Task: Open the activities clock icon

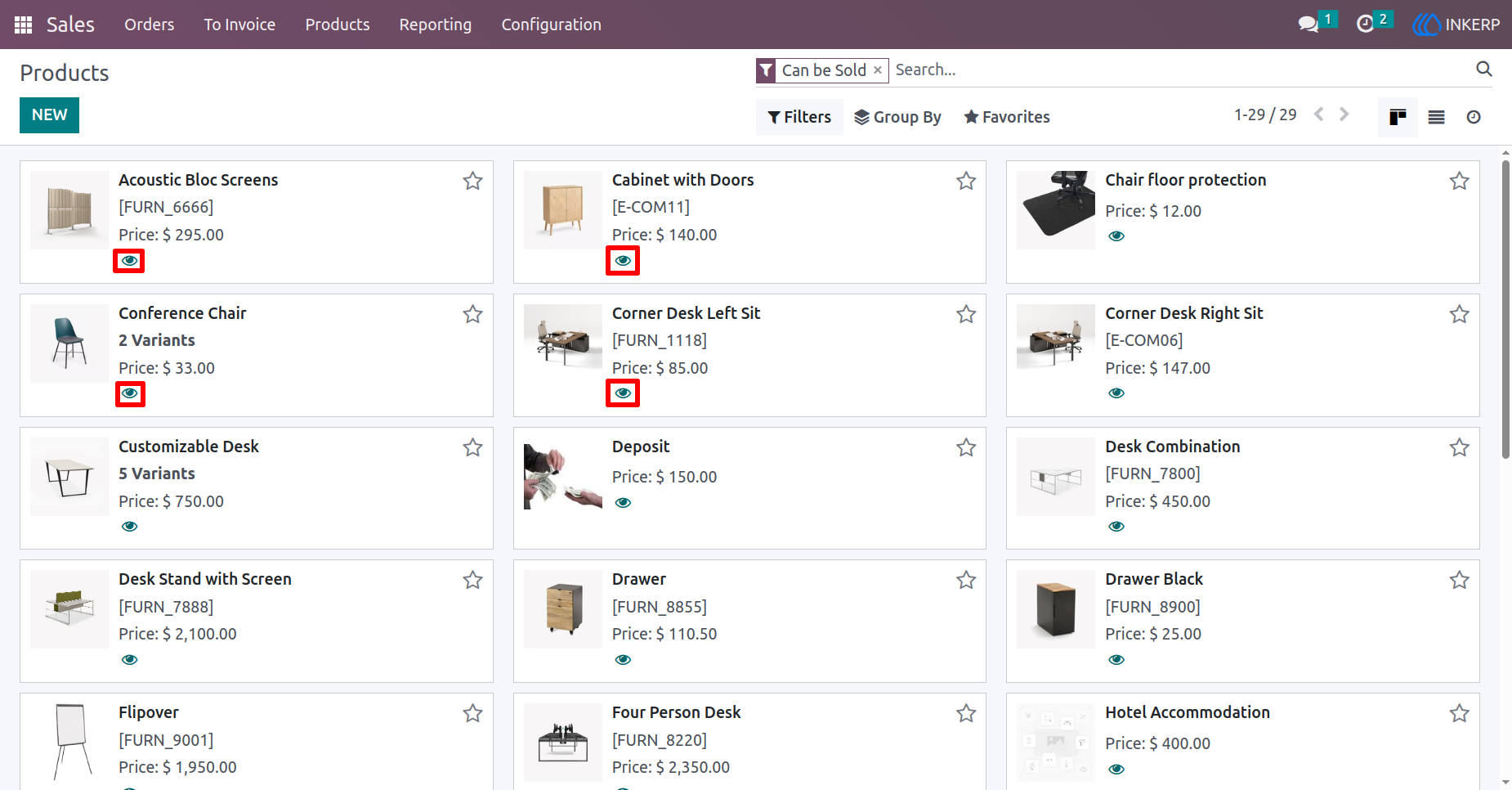Action: 1365,25
